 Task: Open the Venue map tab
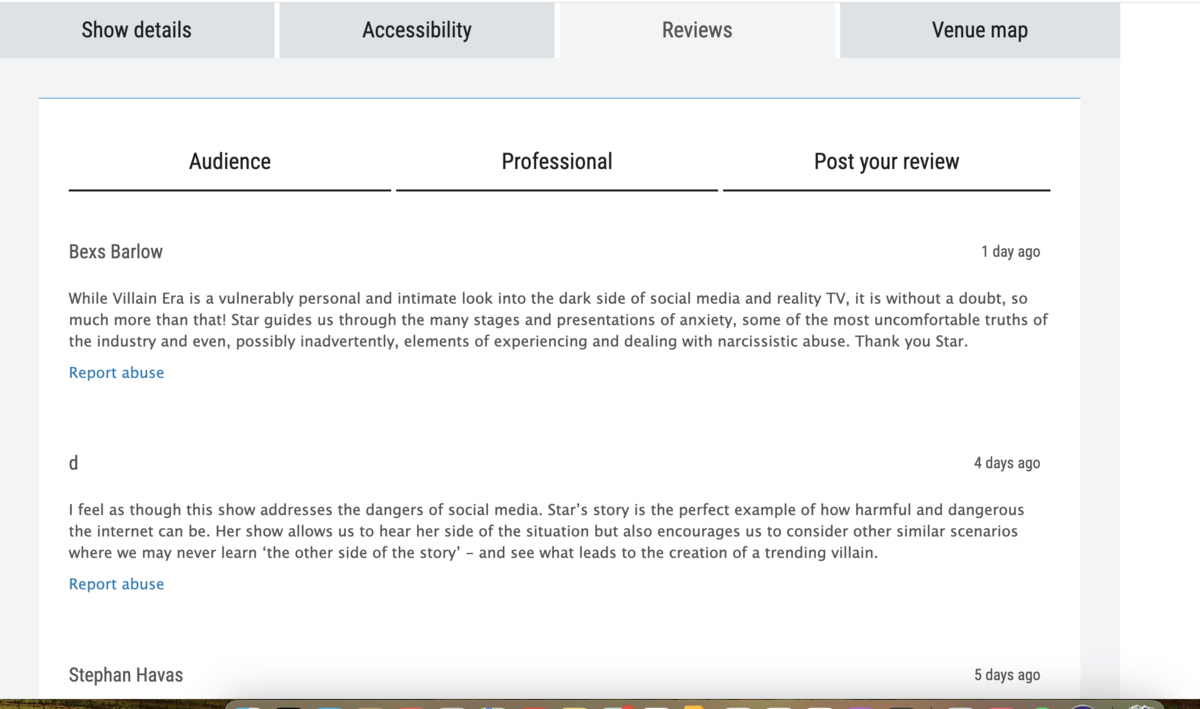(x=980, y=30)
